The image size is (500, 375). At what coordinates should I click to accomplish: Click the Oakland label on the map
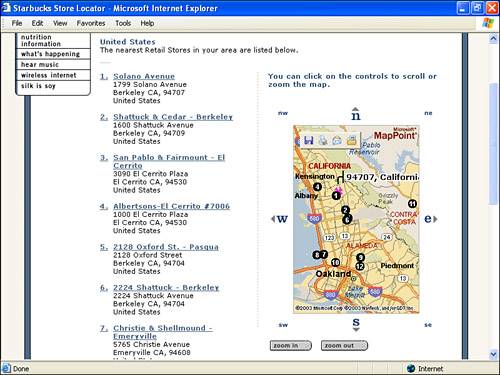(x=333, y=274)
